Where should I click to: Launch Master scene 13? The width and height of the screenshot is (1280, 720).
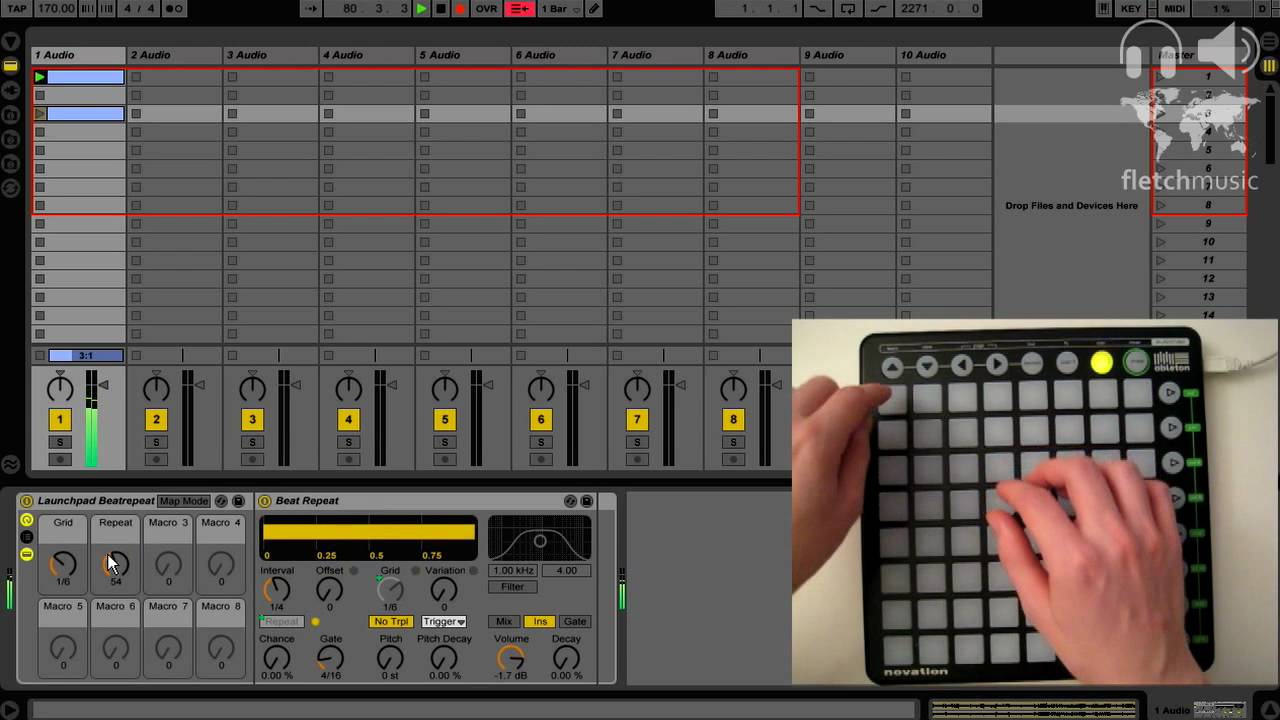click(1161, 297)
